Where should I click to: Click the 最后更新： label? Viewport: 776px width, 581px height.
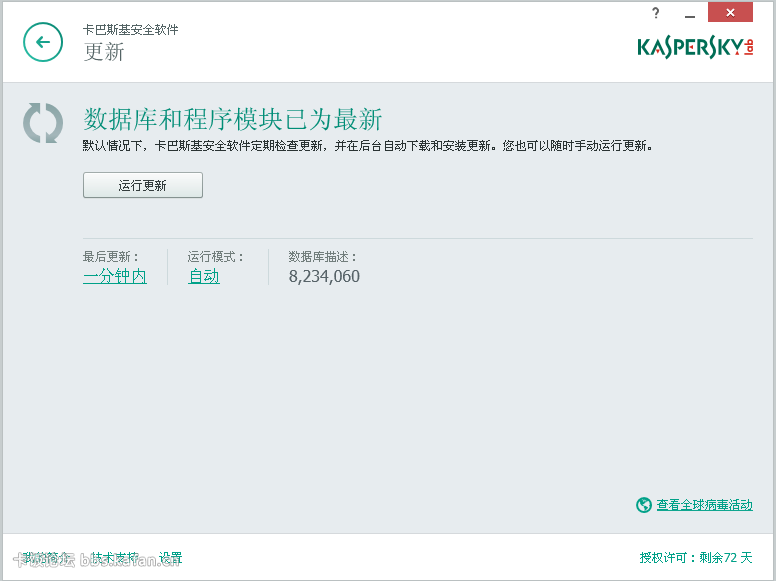tap(111, 256)
